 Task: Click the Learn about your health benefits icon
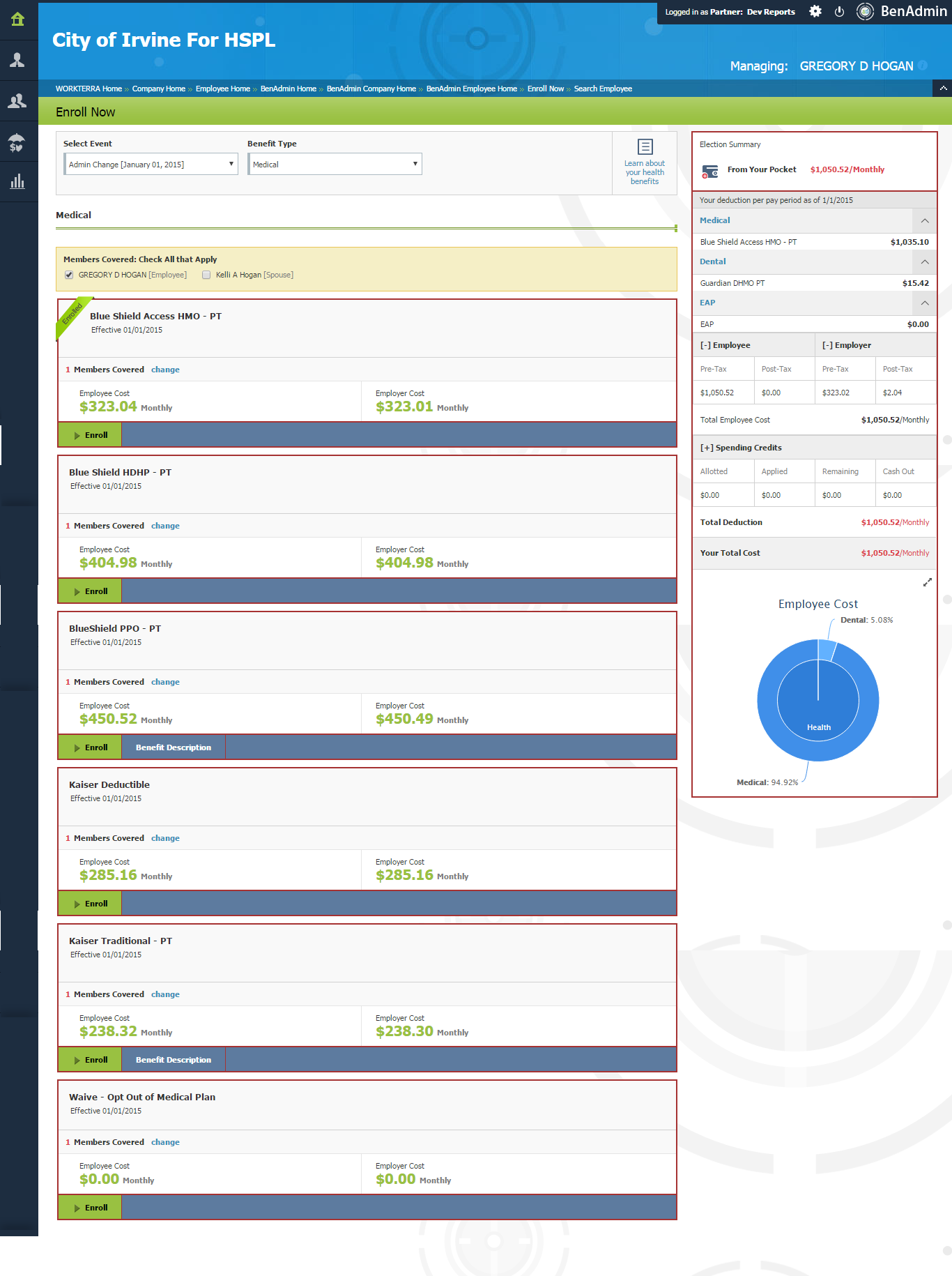pos(645,147)
